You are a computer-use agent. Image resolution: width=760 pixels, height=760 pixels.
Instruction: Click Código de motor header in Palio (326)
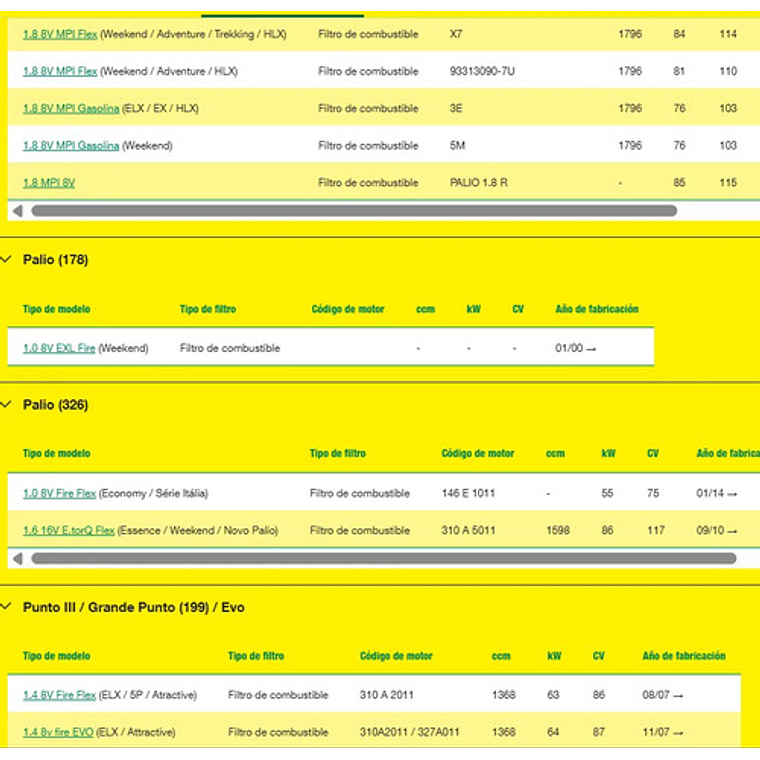tap(477, 453)
